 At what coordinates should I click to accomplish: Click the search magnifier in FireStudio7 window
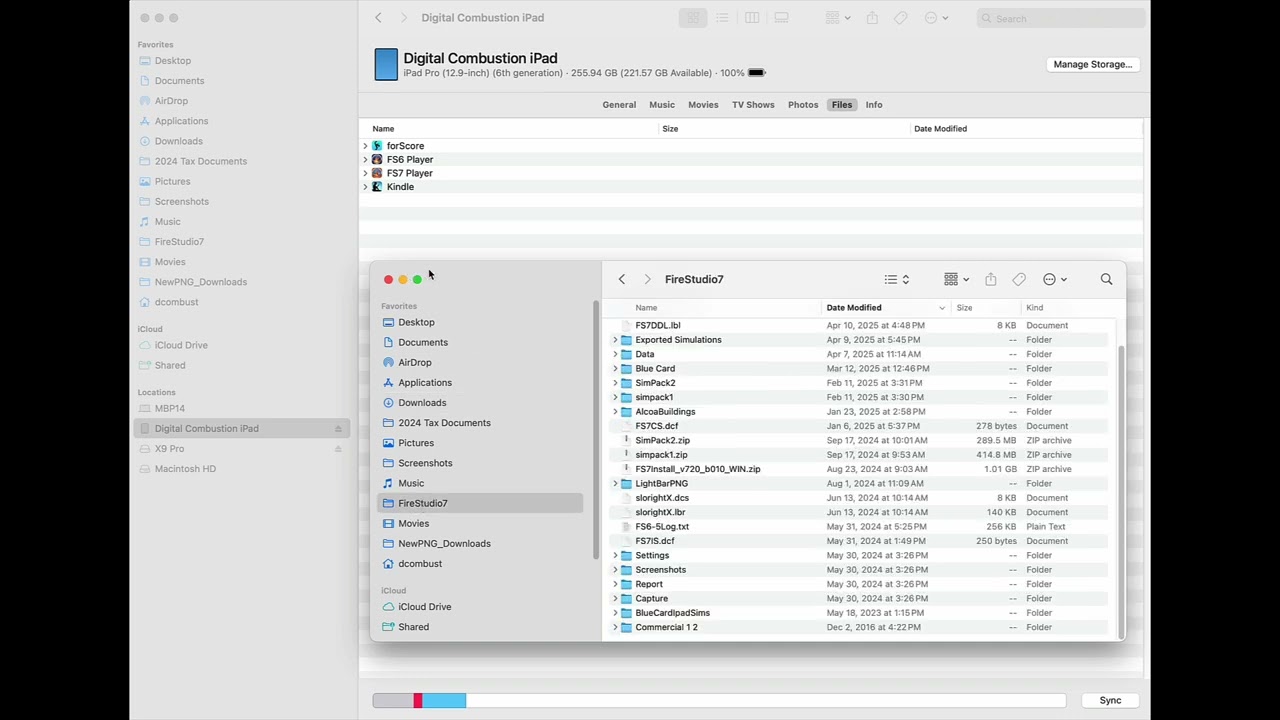click(1106, 280)
